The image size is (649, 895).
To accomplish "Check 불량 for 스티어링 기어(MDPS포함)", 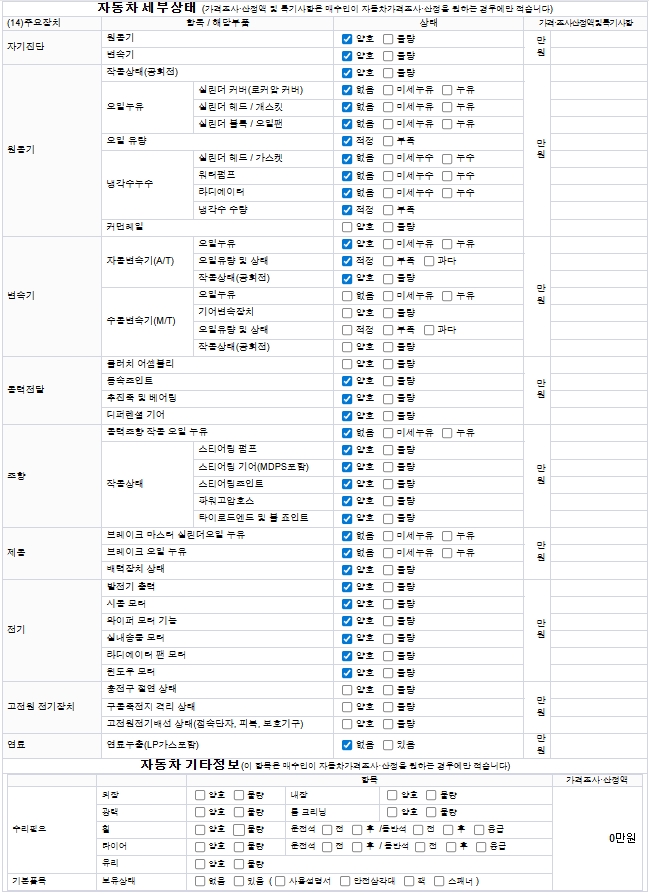I will 388,467.
